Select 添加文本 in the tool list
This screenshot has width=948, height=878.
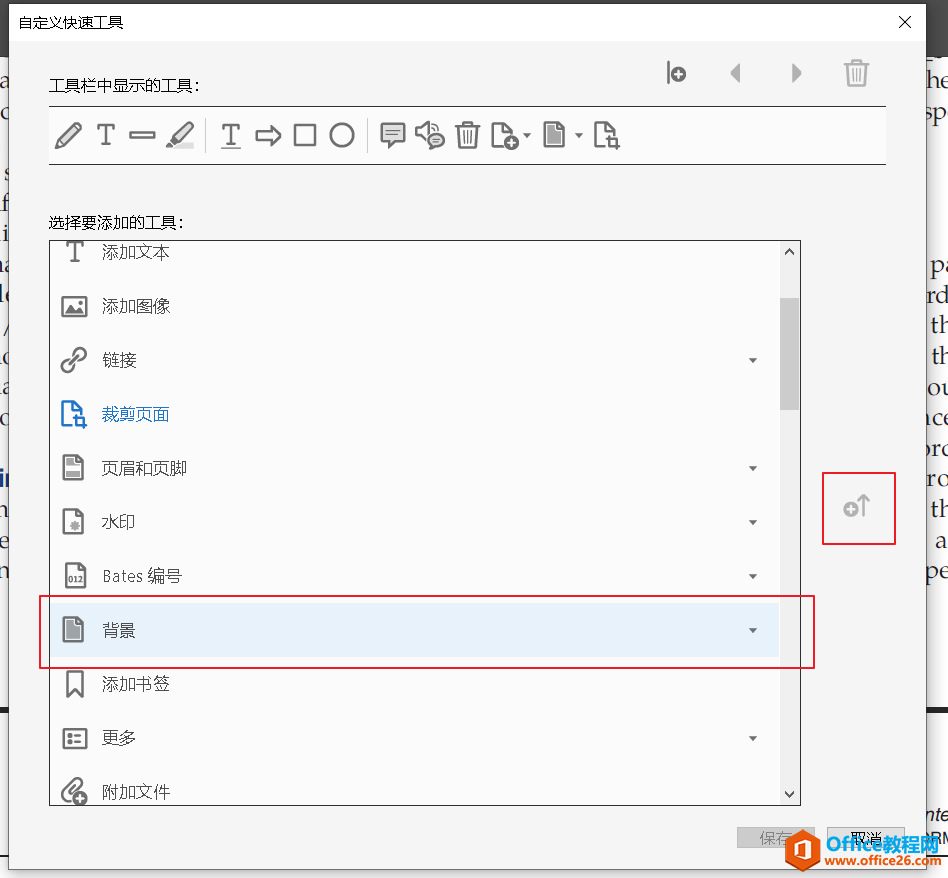415,253
